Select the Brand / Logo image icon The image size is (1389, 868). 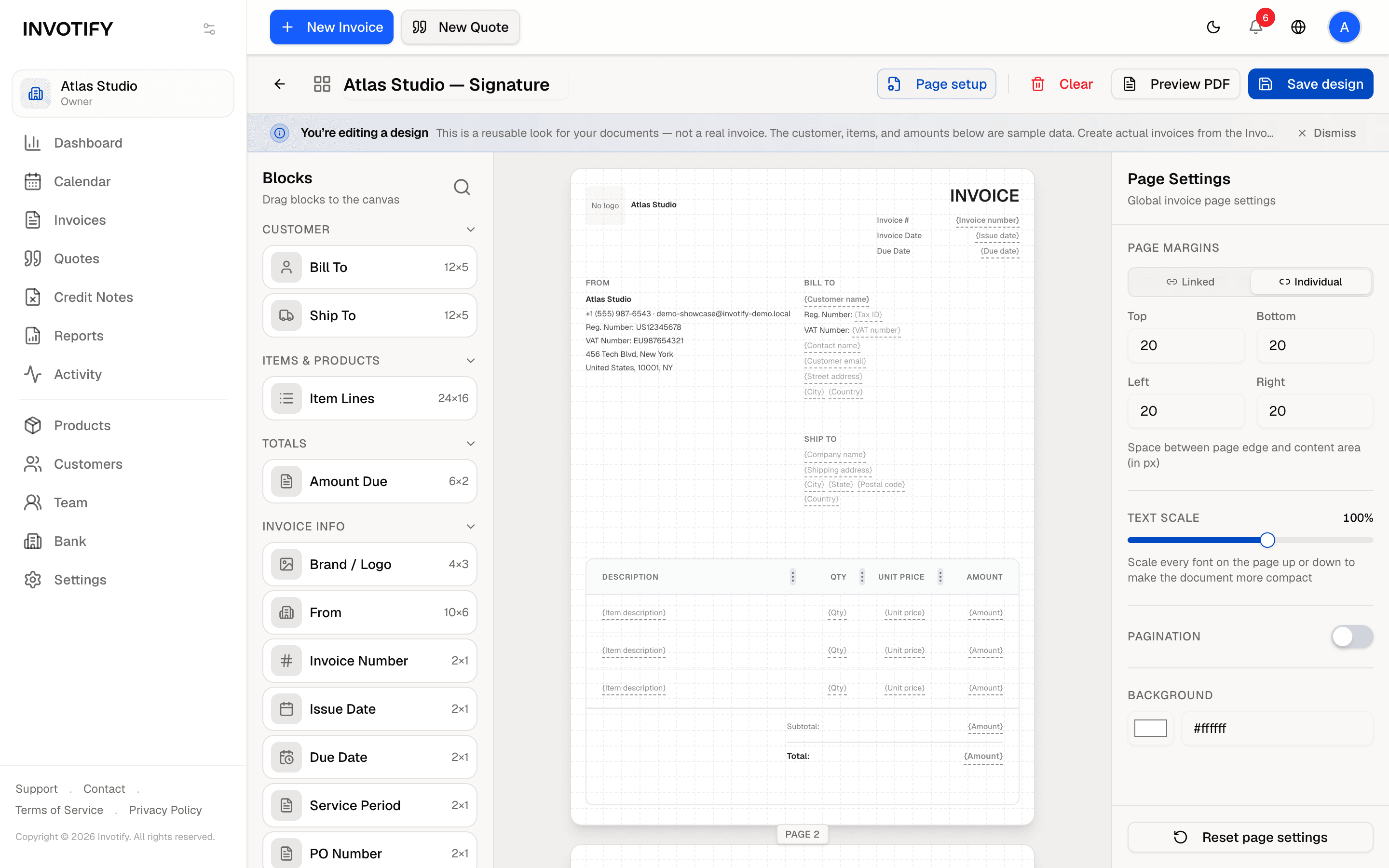click(x=286, y=564)
